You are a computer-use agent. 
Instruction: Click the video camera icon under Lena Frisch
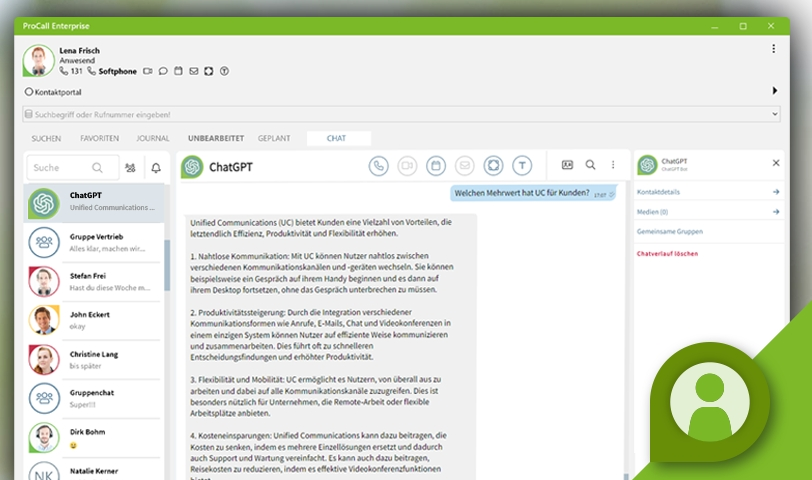148,71
